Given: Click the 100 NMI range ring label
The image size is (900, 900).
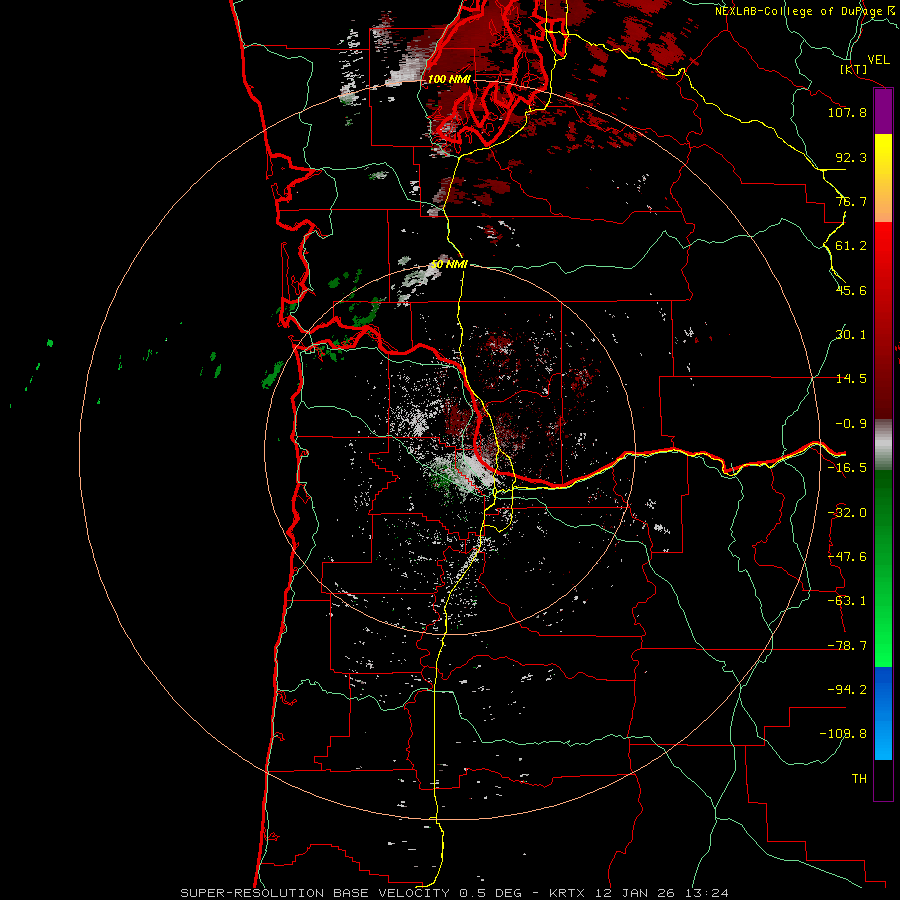Looking at the screenshot, I should pos(449,79).
